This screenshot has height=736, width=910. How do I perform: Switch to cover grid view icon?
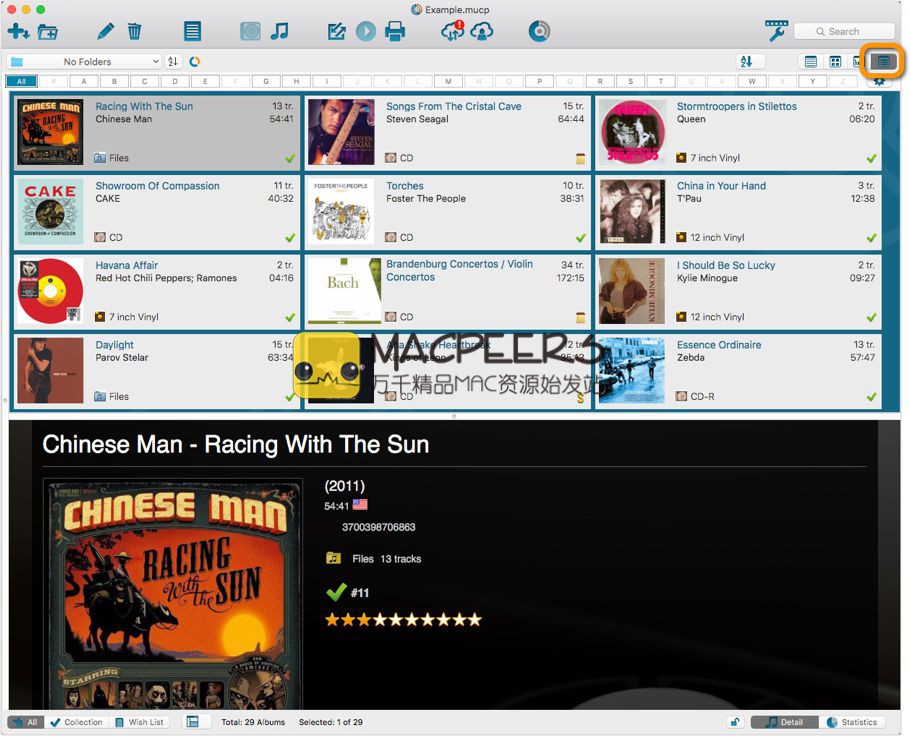tap(835, 62)
